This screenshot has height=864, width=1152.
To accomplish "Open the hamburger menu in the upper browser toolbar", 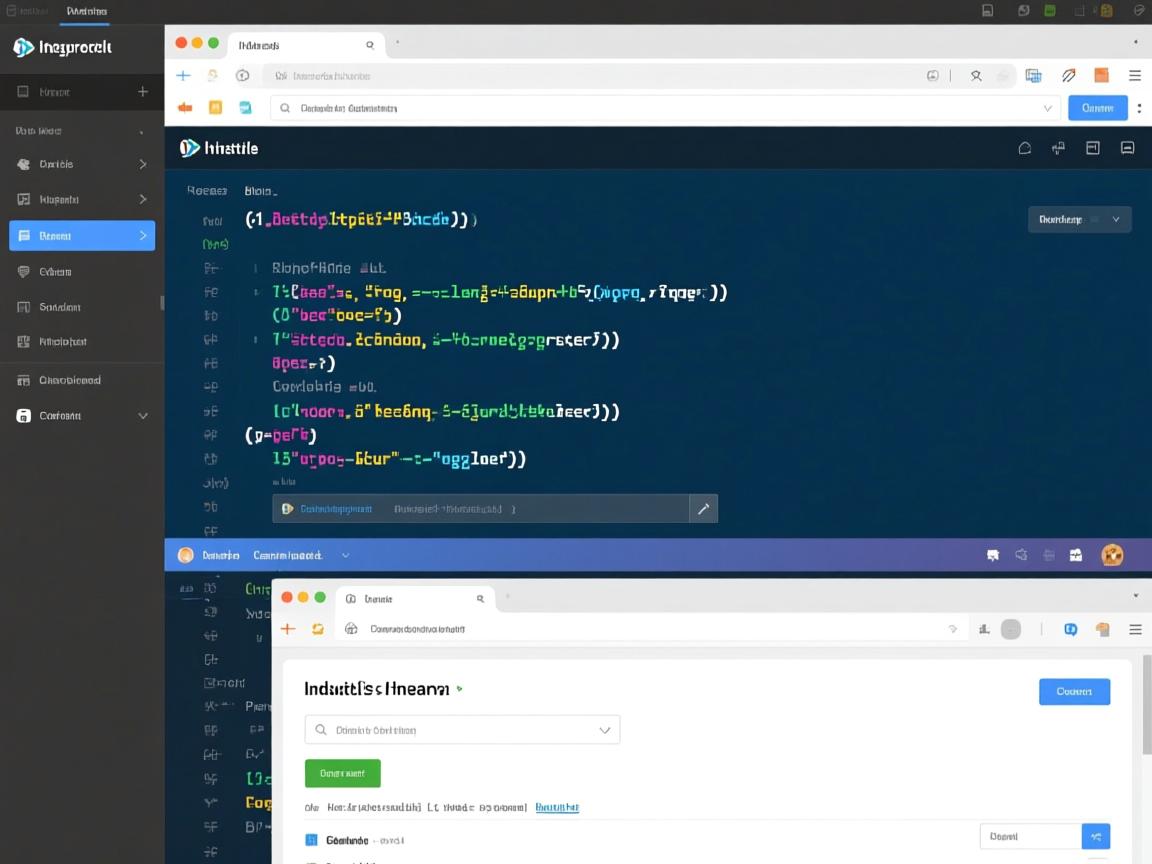I will pyautogui.click(x=1135, y=75).
